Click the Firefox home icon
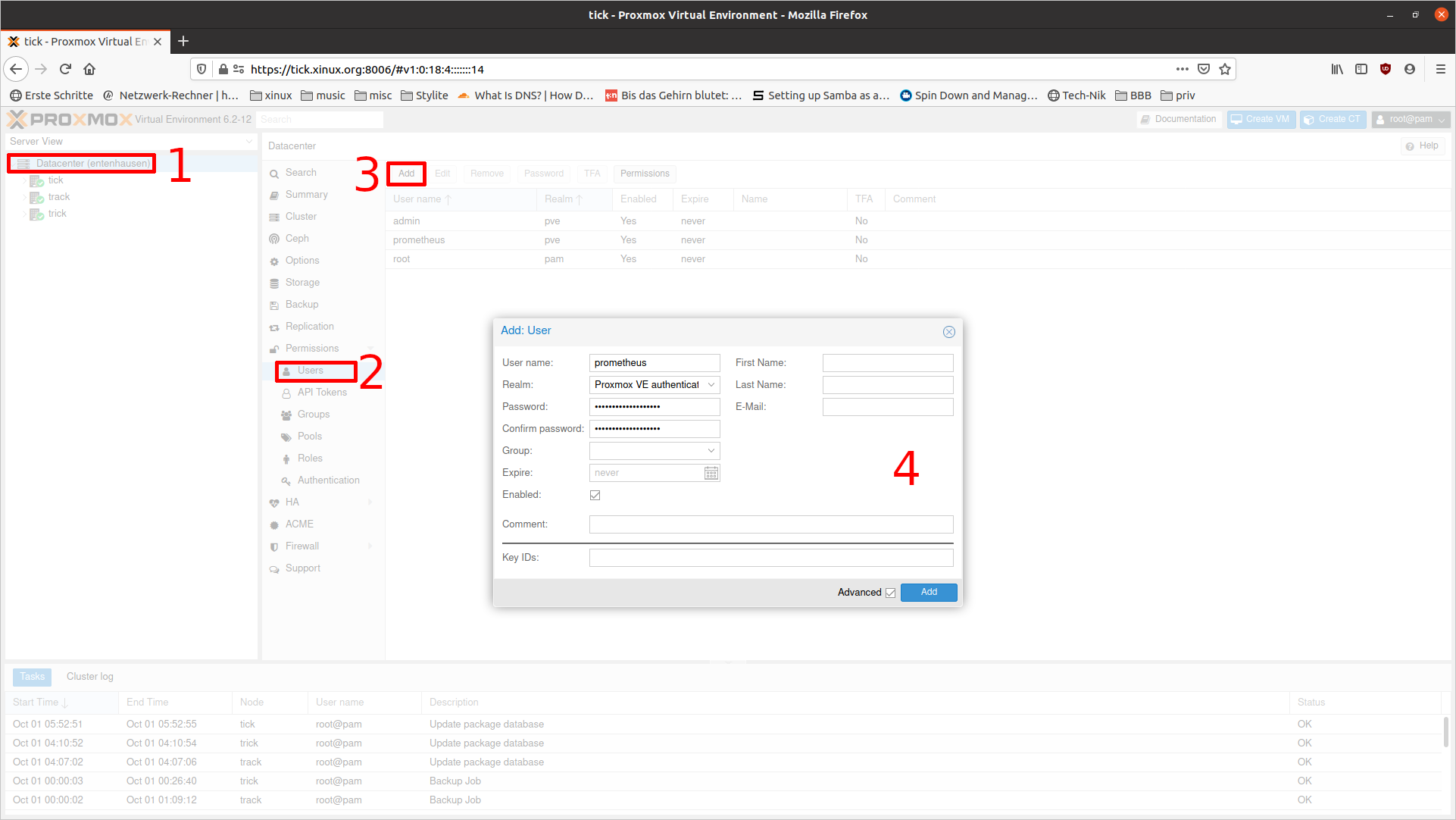1456x820 pixels. 89,69
